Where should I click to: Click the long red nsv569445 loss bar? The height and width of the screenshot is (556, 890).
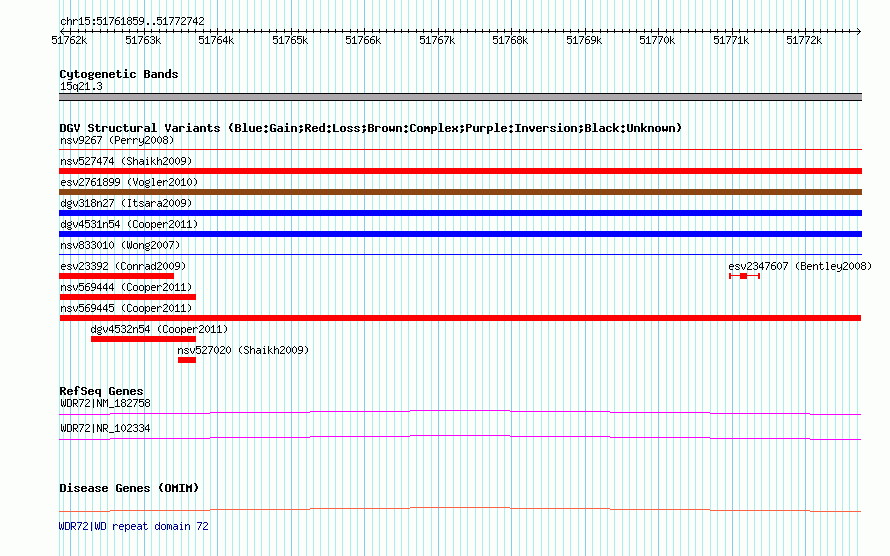[x=460, y=318]
